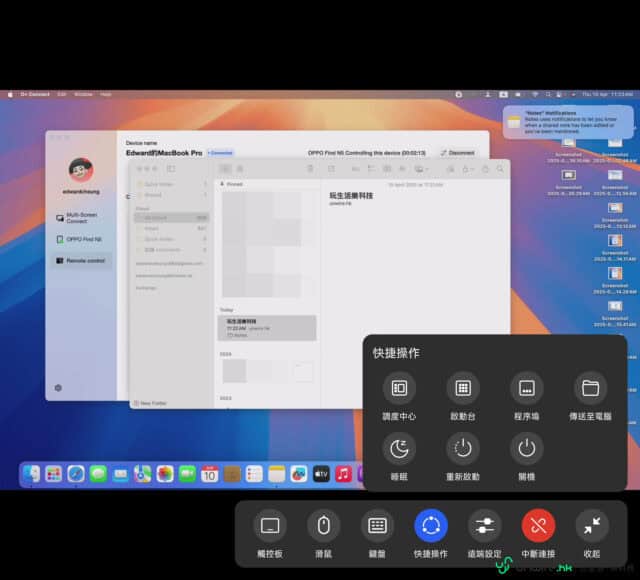640x580 pixels.
Task: Tap the red disconnect (中斷連接) button
Action: point(538,526)
